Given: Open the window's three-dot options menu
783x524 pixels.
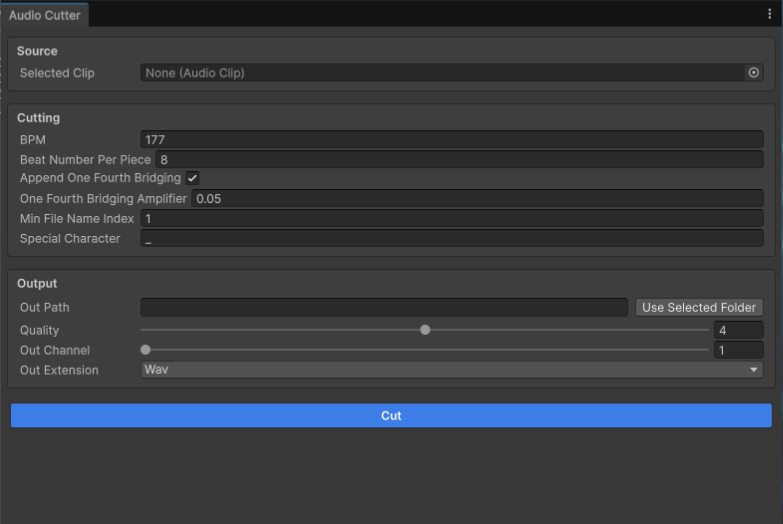Looking at the screenshot, I should coord(770,14).
